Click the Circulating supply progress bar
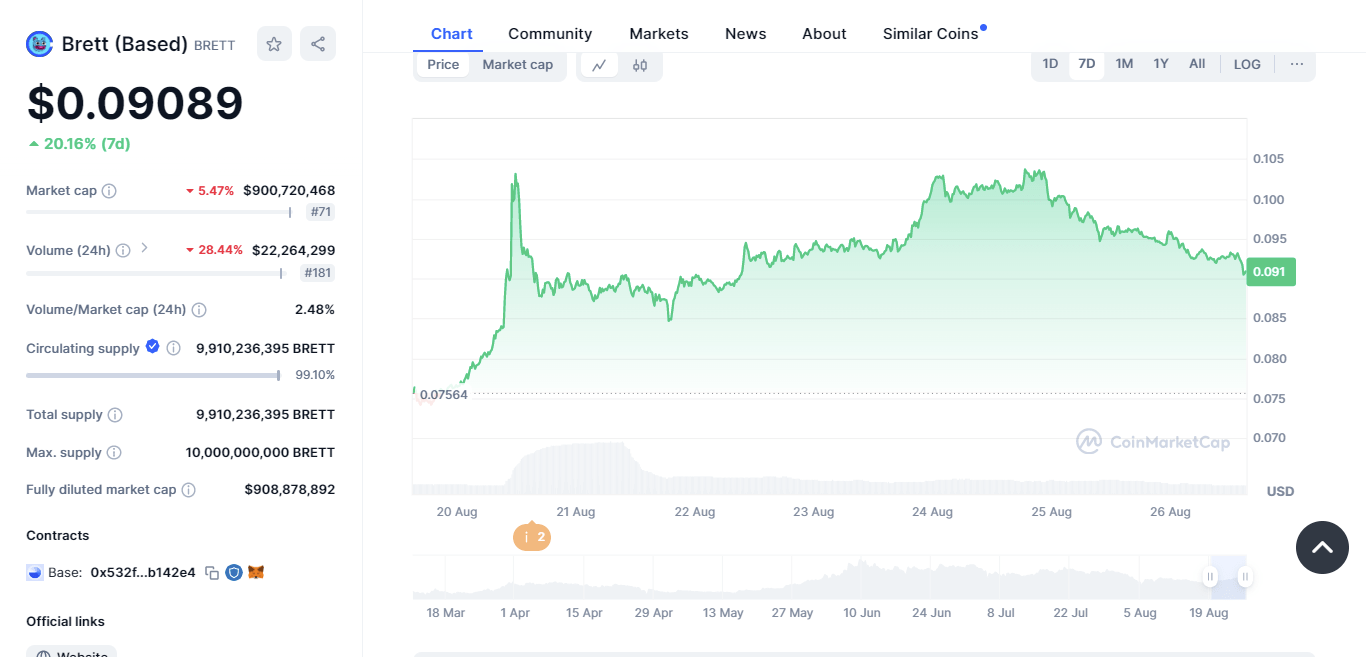Screen dimensions: 1366x657 coord(153,375)
